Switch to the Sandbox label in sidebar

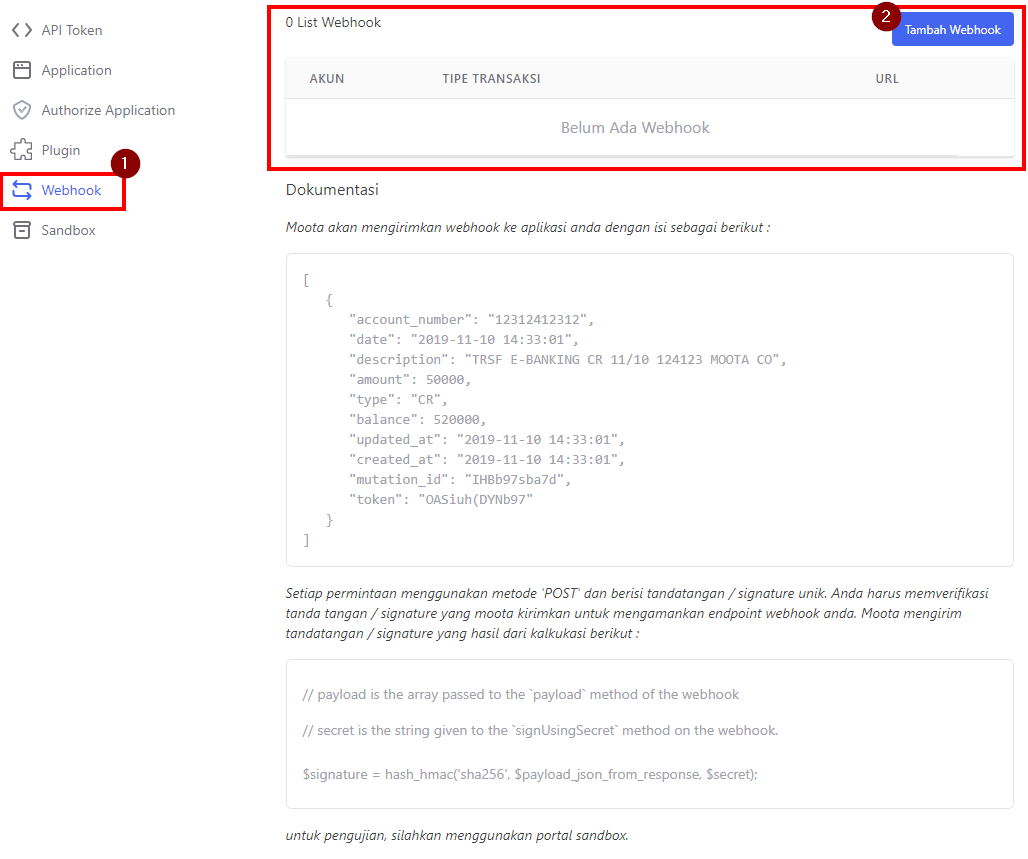tap(68, 230)
